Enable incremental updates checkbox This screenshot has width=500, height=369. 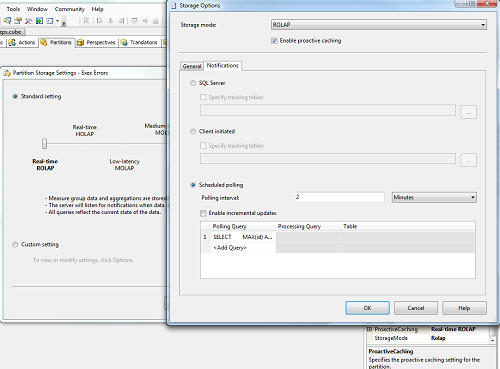pos(203,213)
